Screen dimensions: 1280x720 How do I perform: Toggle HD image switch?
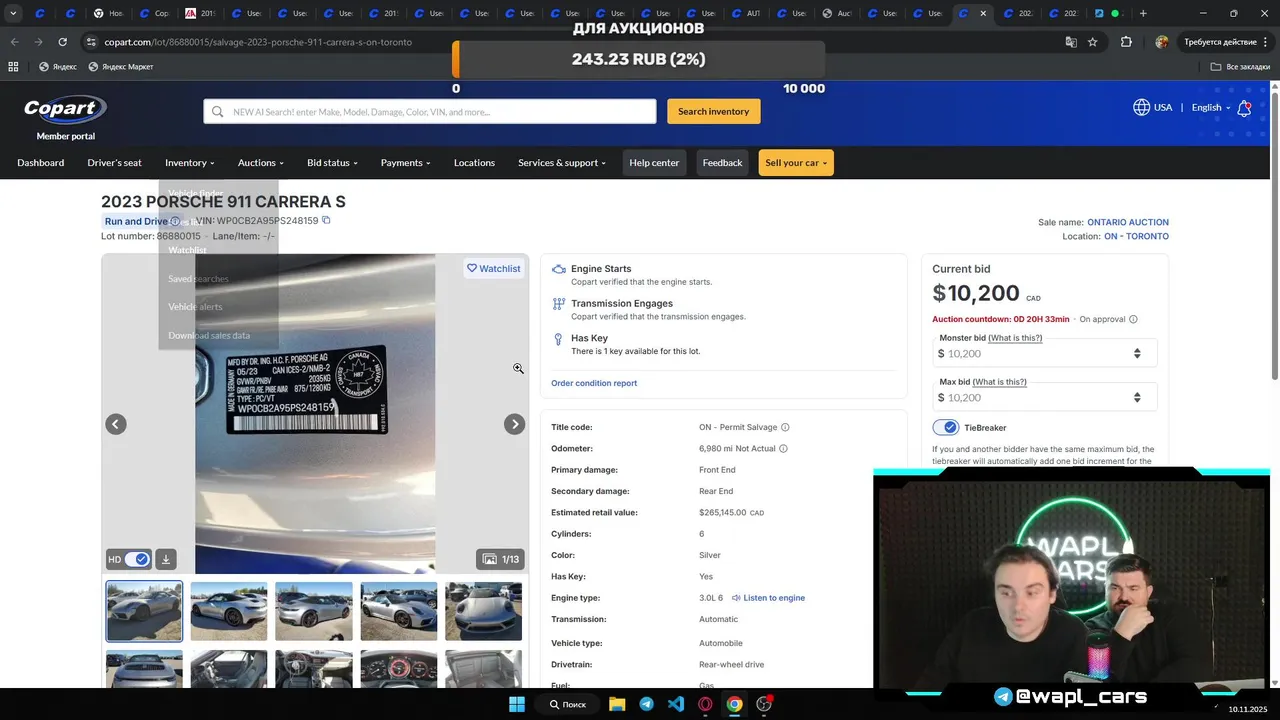pyautogui.click(x=137, y=559)
